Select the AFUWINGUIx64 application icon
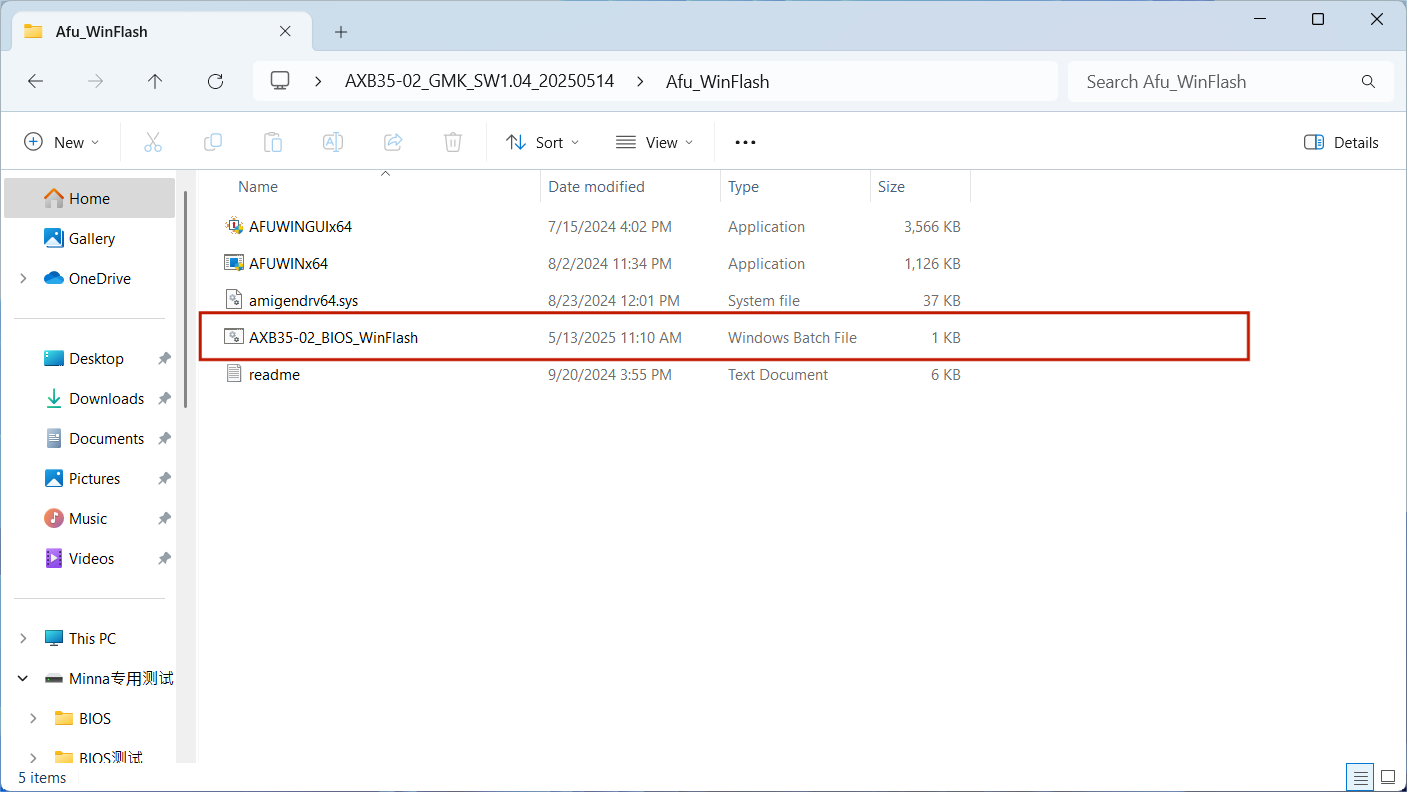The image size is (1407, 792). coord(234,227)
